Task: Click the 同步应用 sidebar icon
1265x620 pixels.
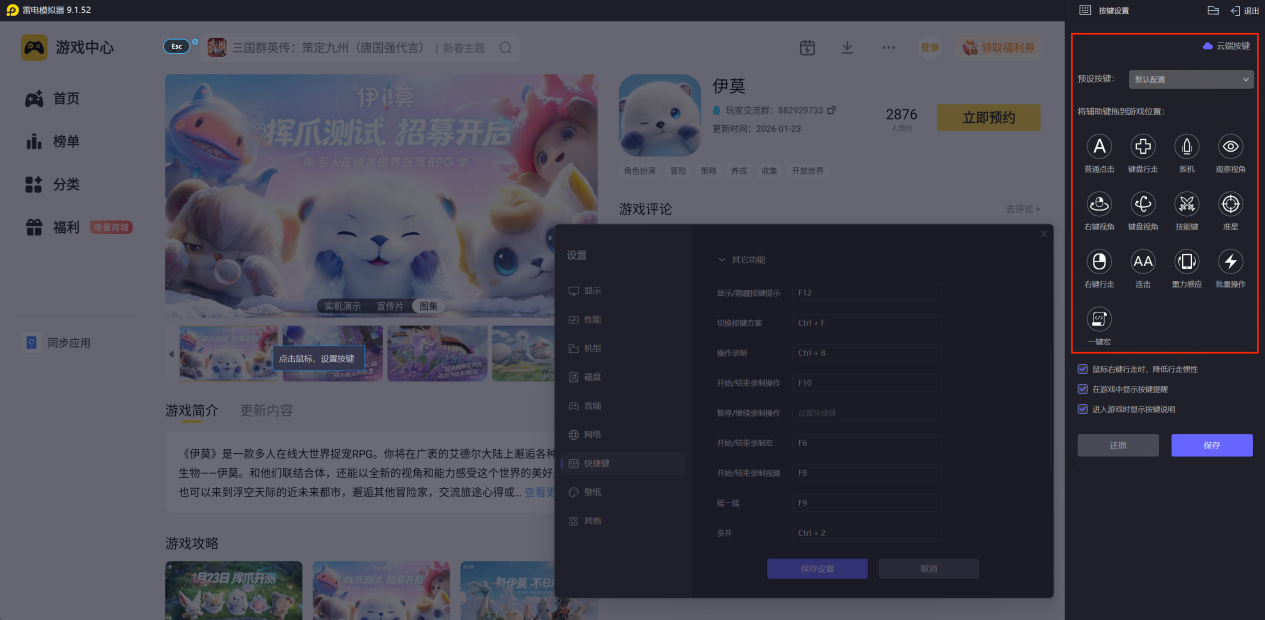Action: (x=31, y=343)
